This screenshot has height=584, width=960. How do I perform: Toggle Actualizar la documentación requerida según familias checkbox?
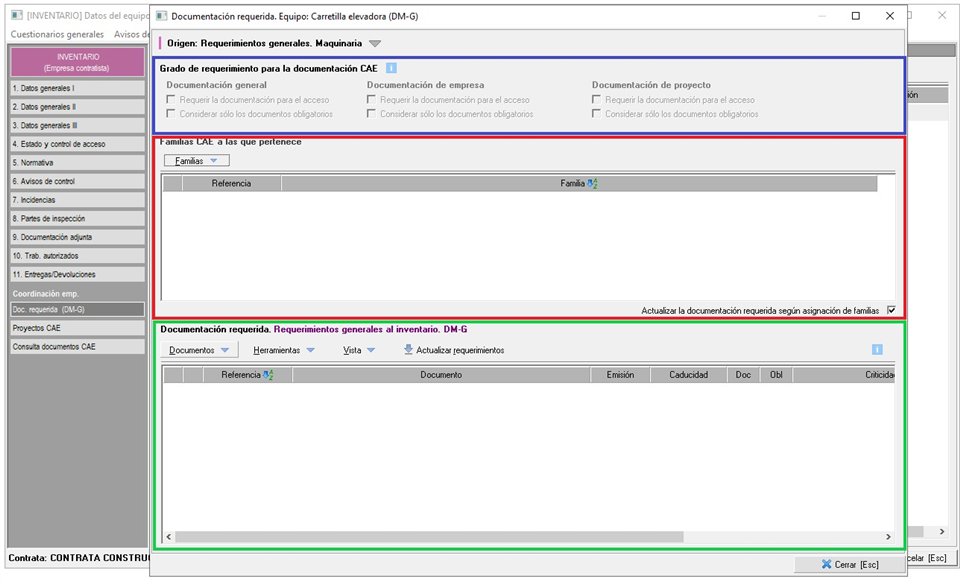coord(890,311)
